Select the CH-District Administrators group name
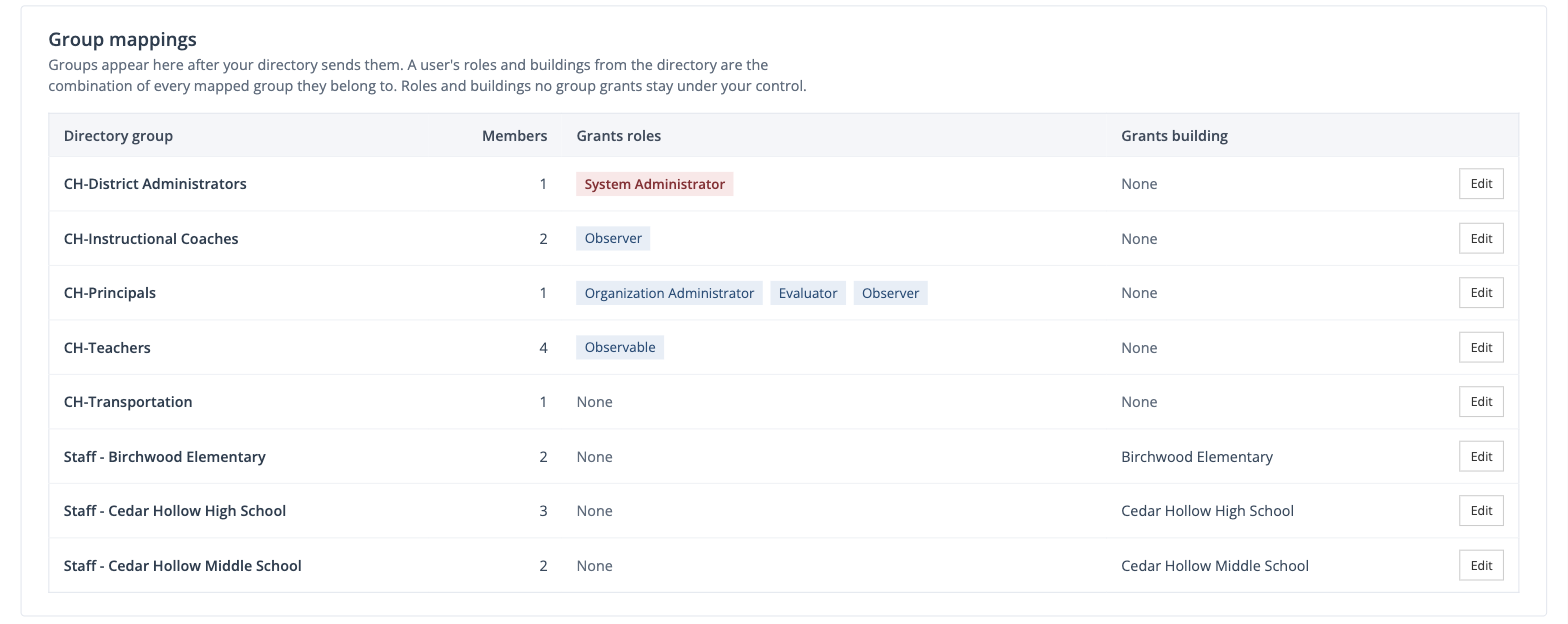Image resolution: width=1568 pixels, height=624 pixels. [155, 184]
